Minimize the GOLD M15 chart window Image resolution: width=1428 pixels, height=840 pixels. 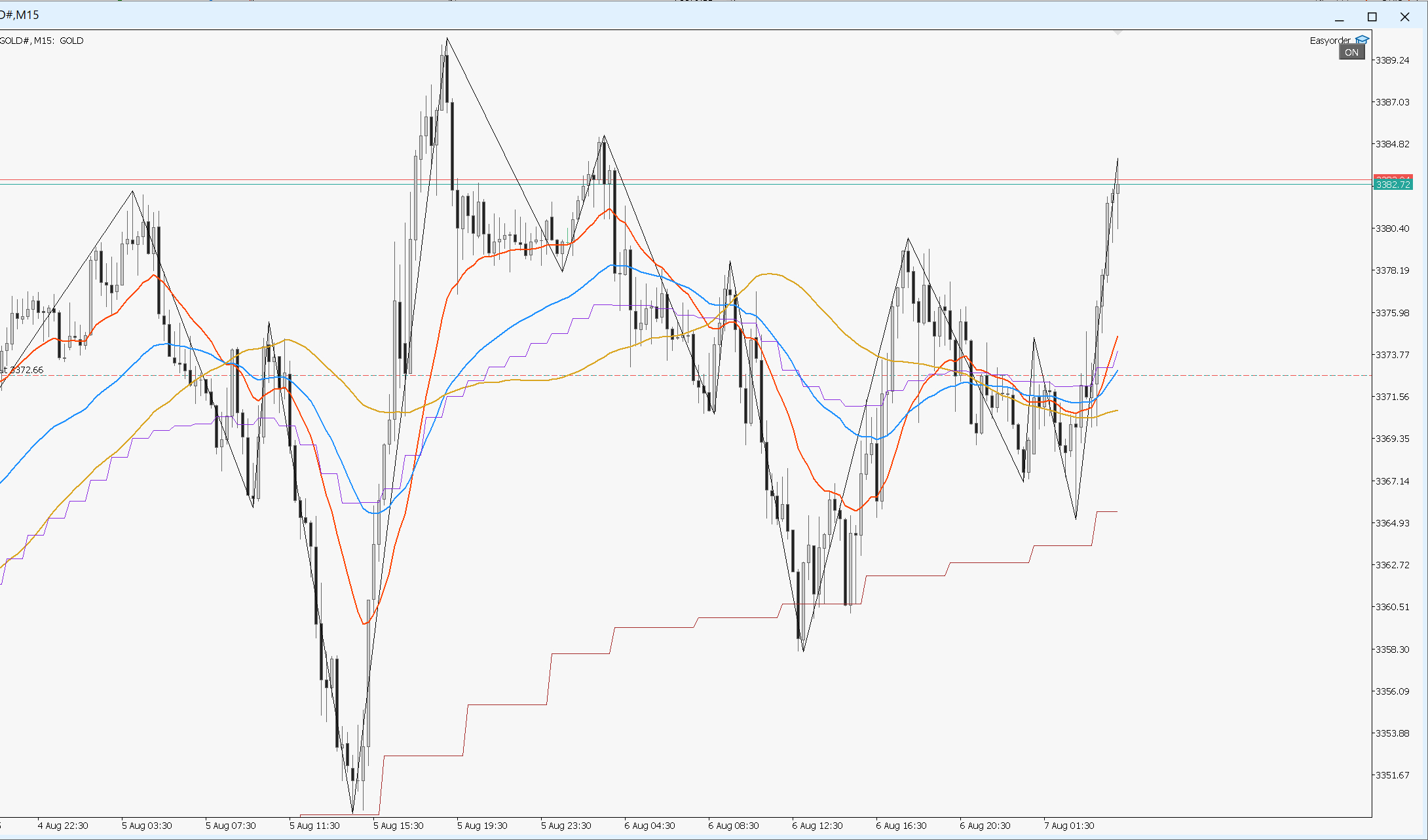(x=1339, y=17)
